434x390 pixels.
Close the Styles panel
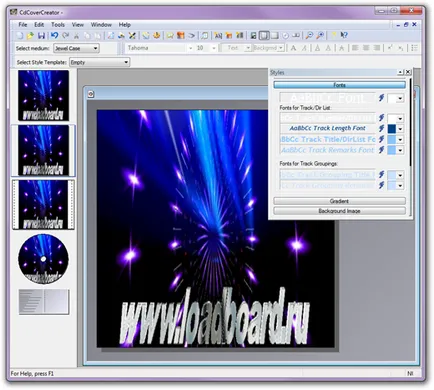tap(408, 72)
